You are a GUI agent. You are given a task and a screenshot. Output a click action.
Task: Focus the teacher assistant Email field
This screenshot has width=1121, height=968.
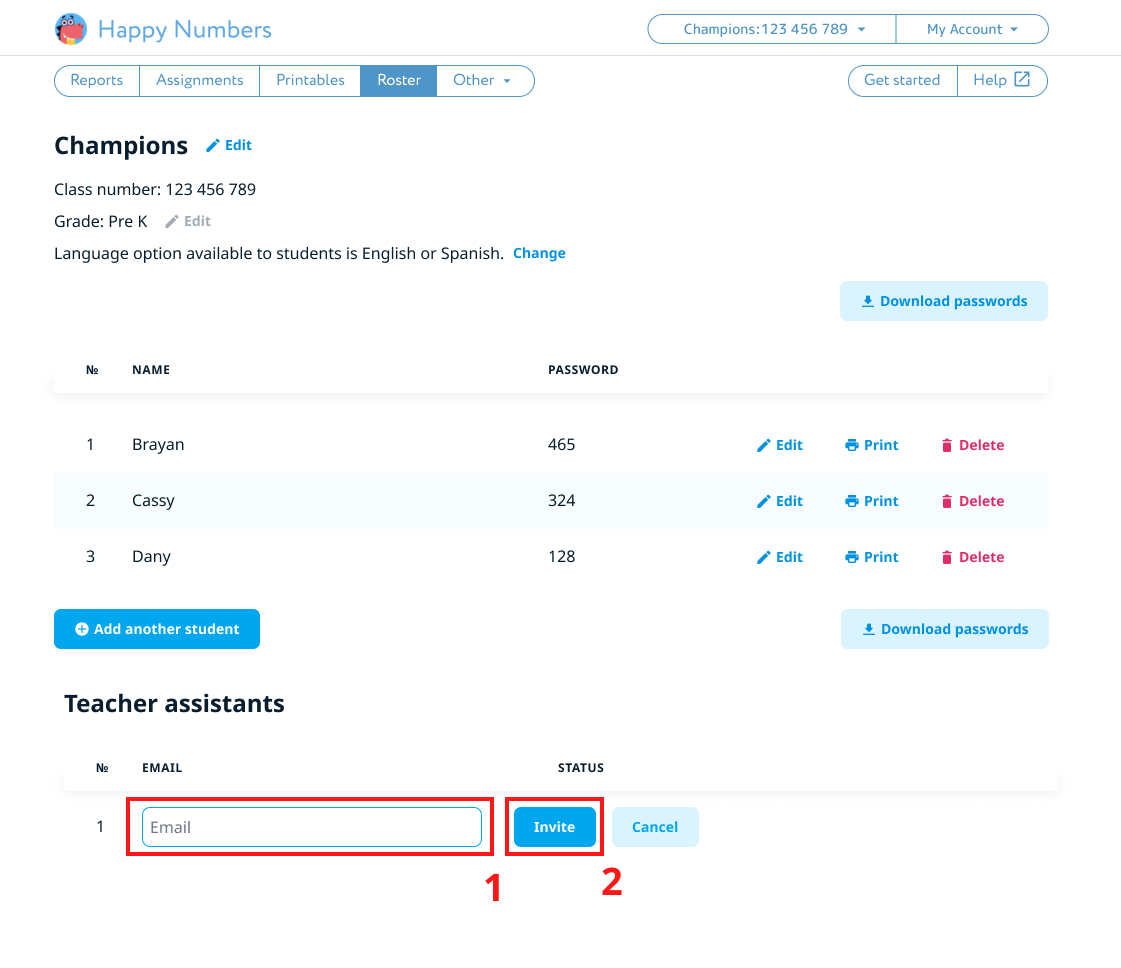(311, 827)
